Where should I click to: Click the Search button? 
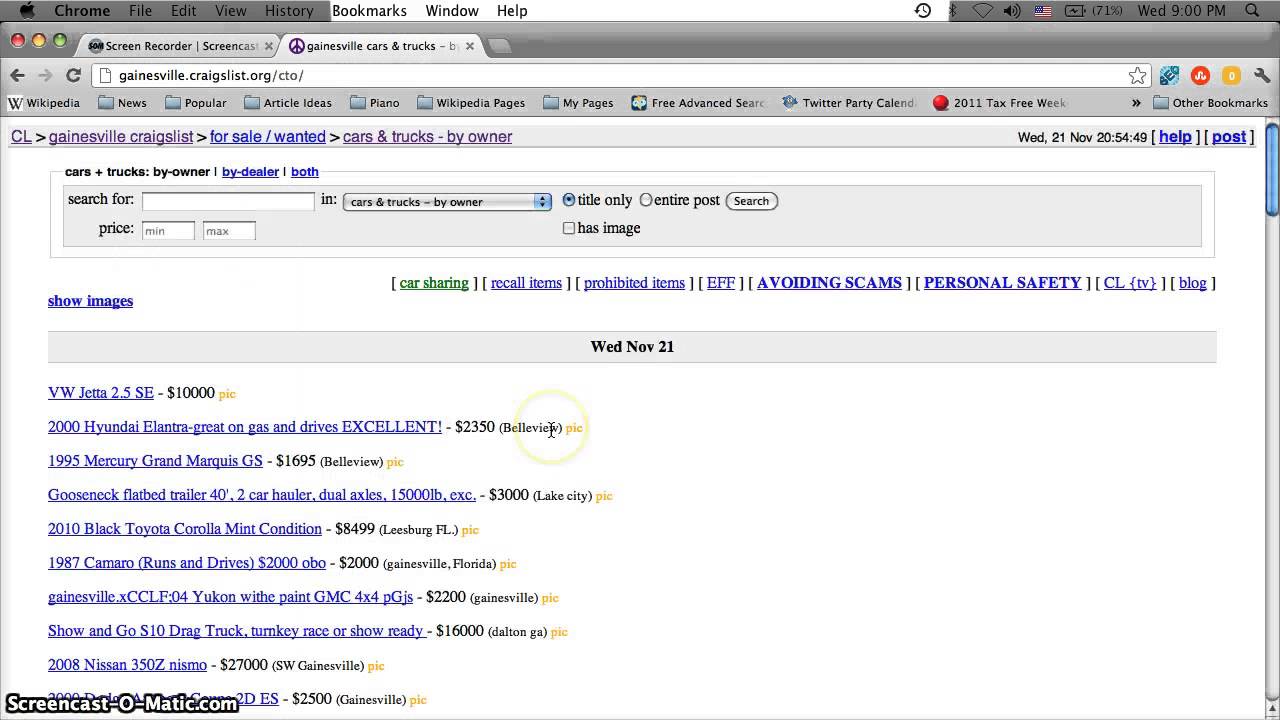[751, 201]
